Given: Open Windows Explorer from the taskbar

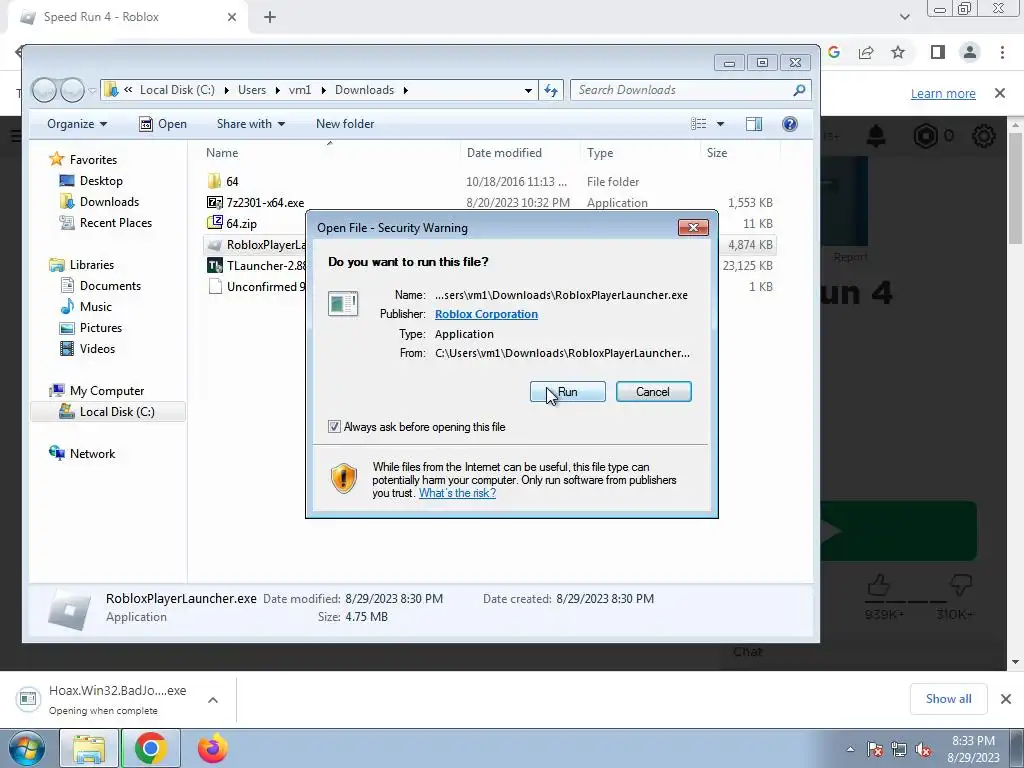Looking at the screenshot, I should click(x=89, y=748).
